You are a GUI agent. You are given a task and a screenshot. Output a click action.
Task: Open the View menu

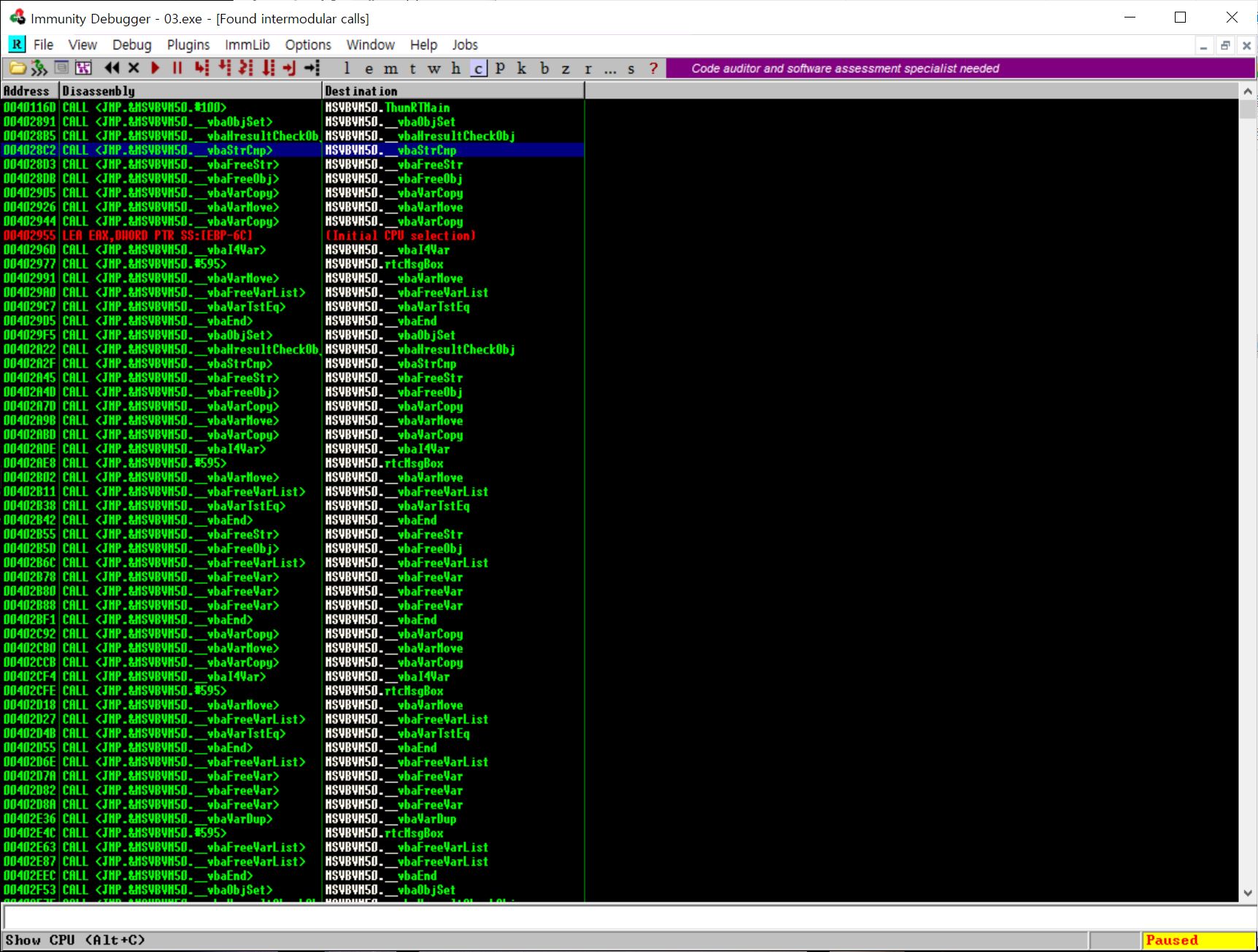82,44
